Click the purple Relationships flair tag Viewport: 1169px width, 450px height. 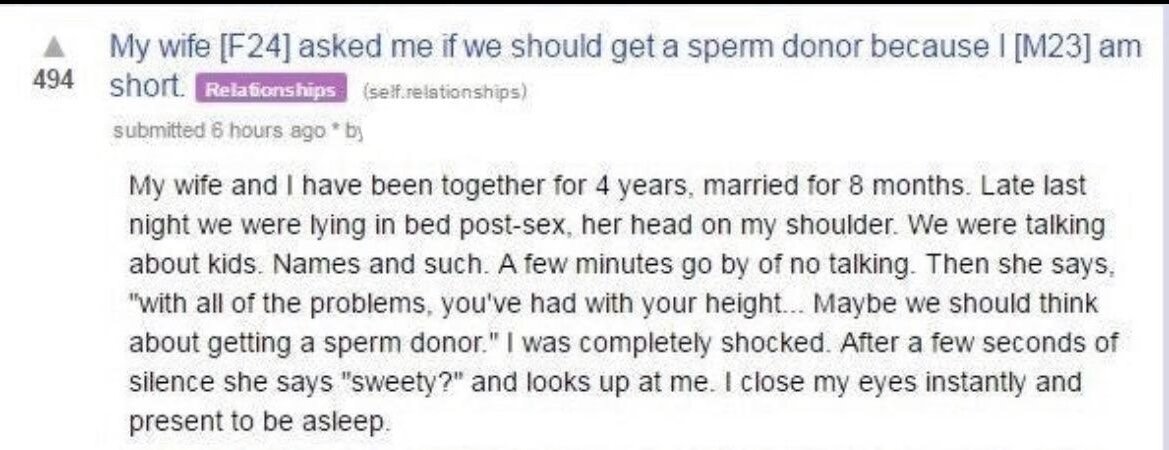click(273, 89)
